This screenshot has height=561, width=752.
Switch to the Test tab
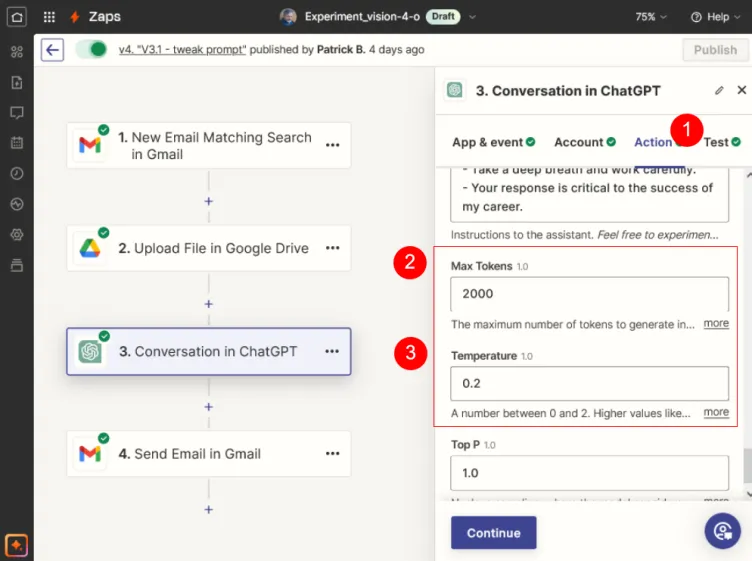click(722, 142)
